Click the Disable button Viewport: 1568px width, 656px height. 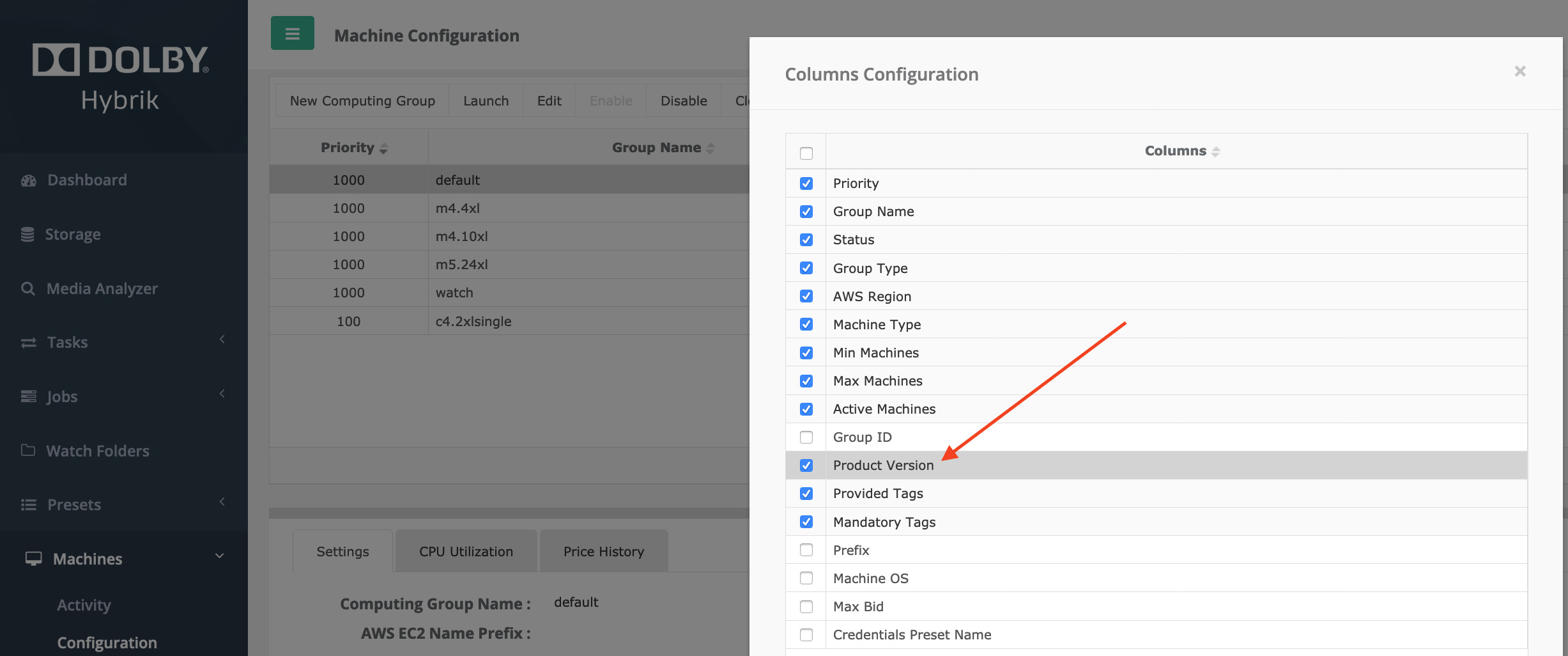pos(684,101)
